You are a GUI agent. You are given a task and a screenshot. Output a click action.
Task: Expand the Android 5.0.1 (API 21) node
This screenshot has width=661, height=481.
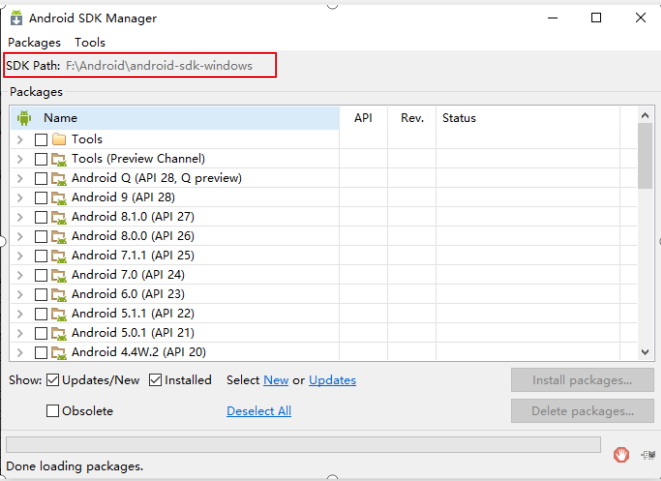tap(20, 333)
